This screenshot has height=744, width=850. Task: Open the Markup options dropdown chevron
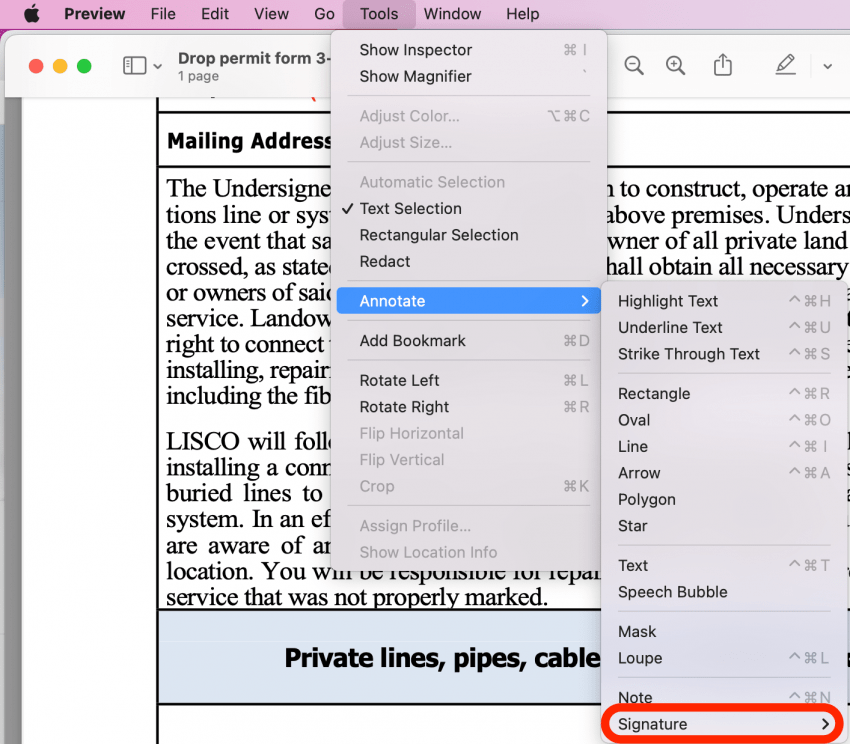pos(827,67)
